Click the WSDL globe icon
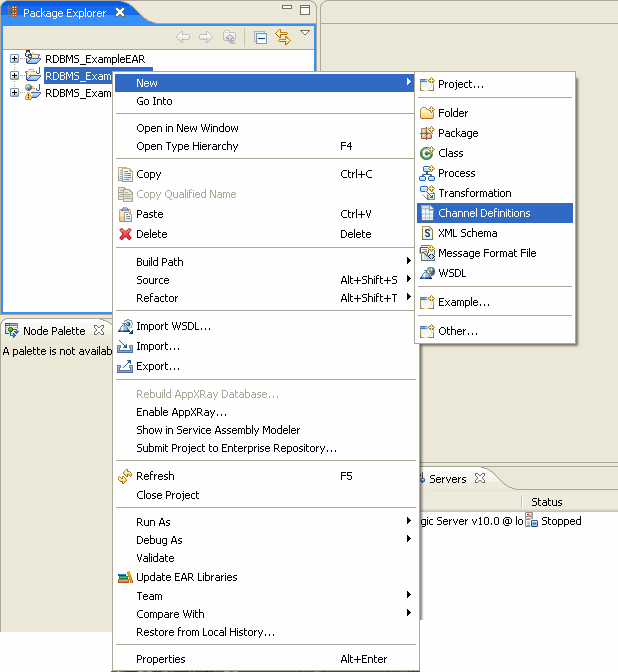The image size is (618, 672). [427, 273]
